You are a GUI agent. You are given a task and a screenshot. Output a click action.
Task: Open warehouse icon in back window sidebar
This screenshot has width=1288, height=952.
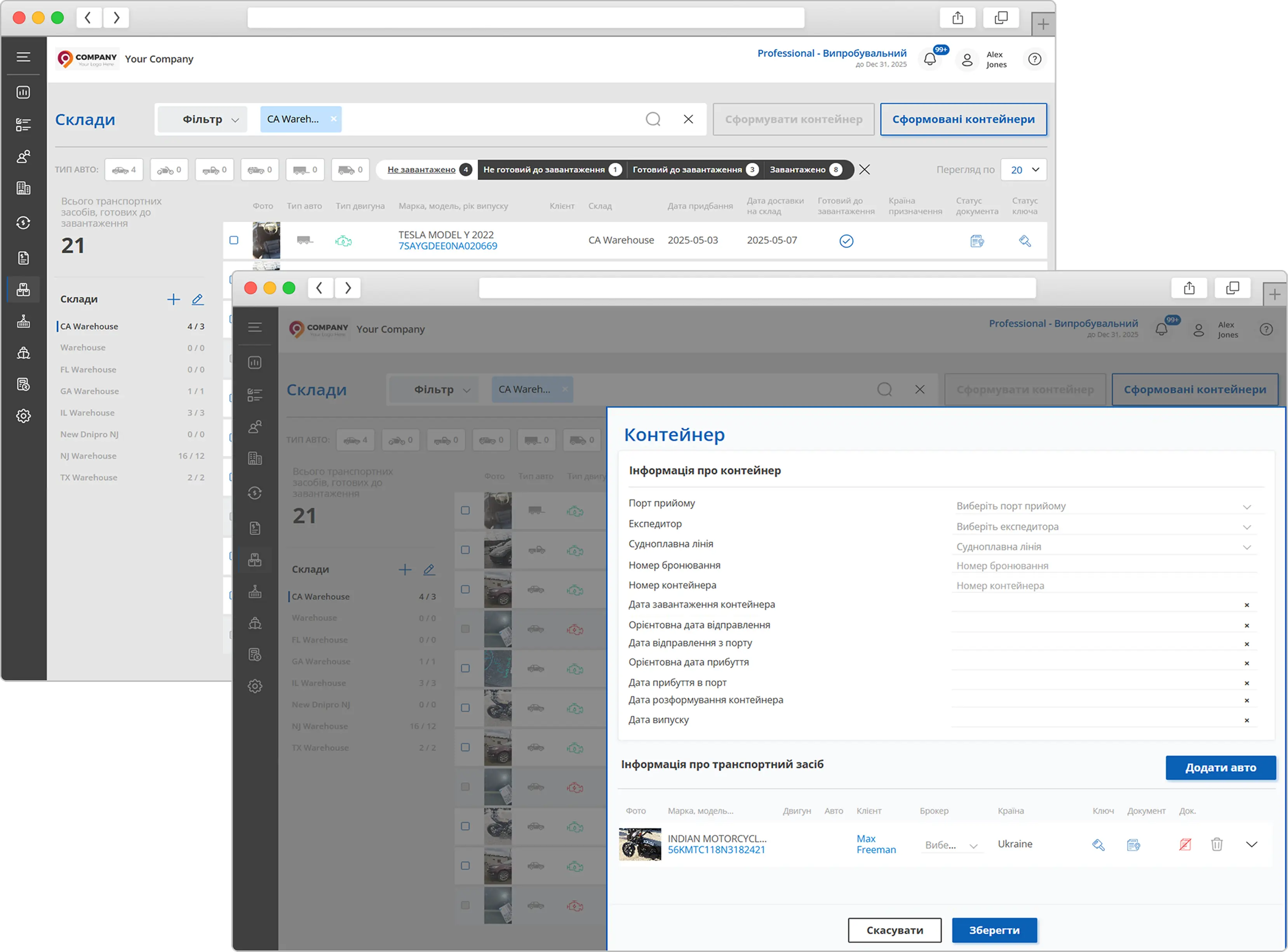click(24, 289)
